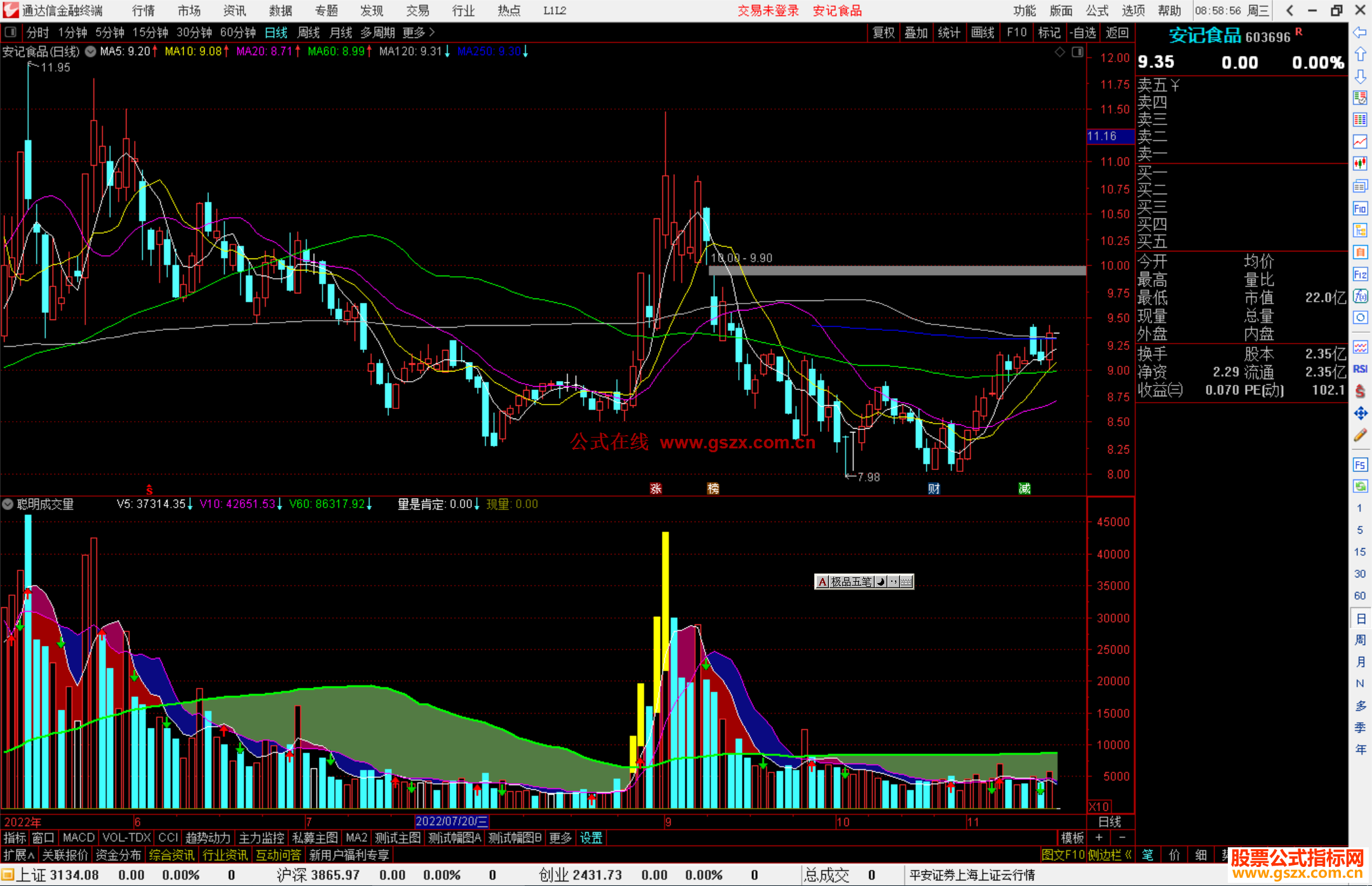The height and width of the screenshot is (886, 1372).
Task: Click the 复权 button
Action: click(883, 32)
